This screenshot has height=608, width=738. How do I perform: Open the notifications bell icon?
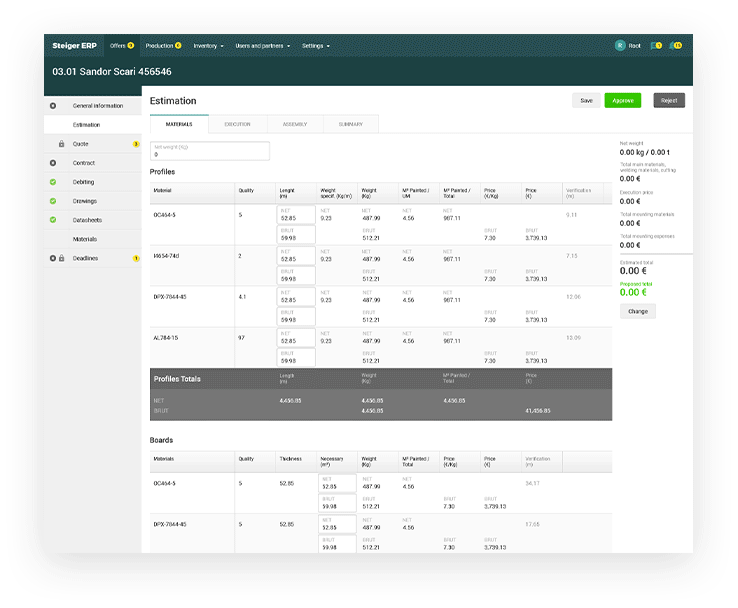tap(675, 46)
